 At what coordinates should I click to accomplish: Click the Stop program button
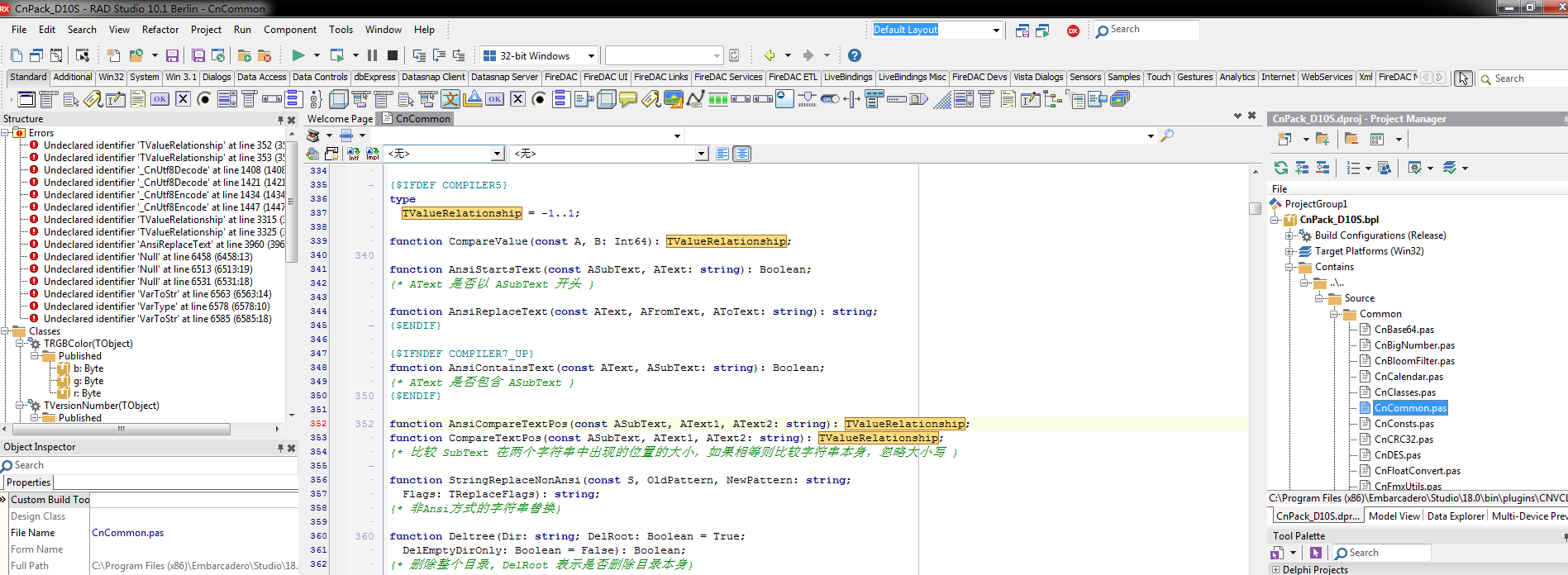(393, 55)
